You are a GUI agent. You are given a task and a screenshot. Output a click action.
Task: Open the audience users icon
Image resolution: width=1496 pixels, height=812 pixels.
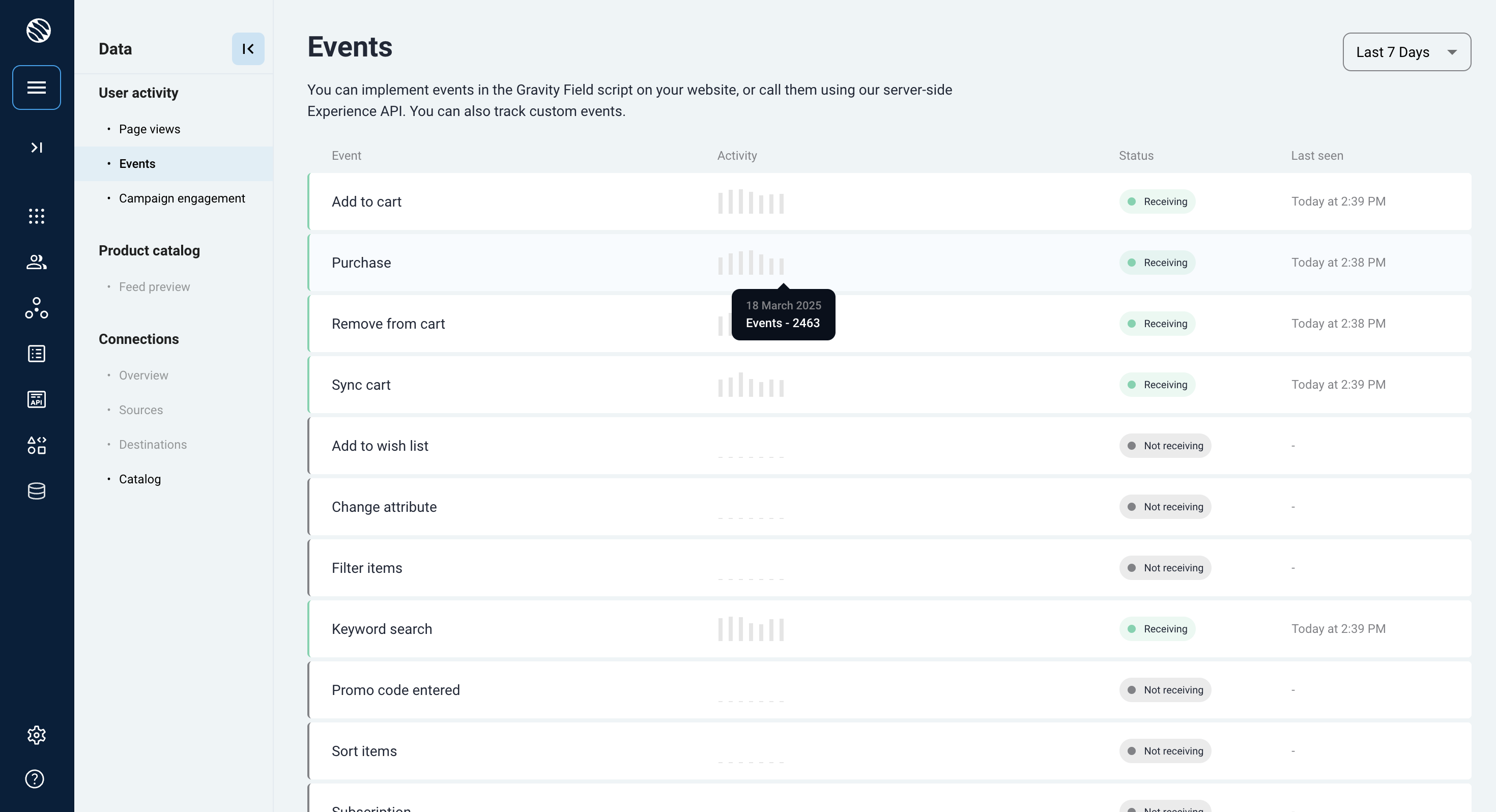pyautogui.click(x=37, y=262)
